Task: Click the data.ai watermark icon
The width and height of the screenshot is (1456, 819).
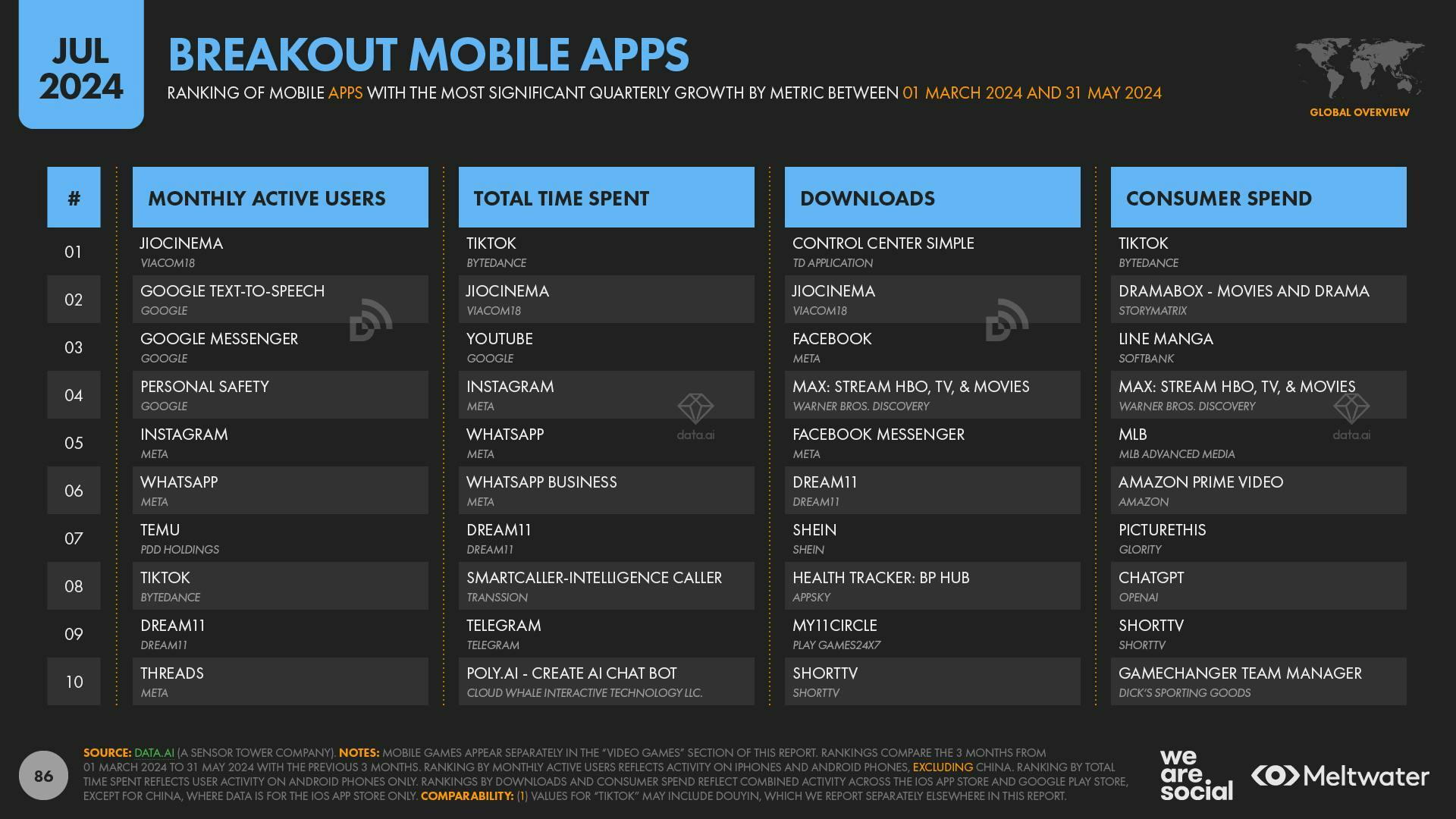Action: [x=696, y=414]
